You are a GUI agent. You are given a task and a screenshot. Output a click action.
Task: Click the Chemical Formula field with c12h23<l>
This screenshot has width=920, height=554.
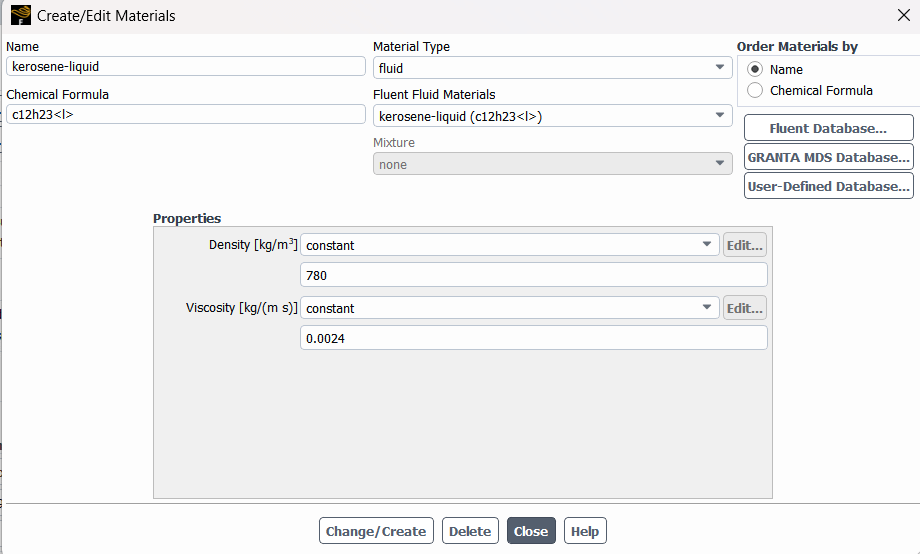coord(185,114)
